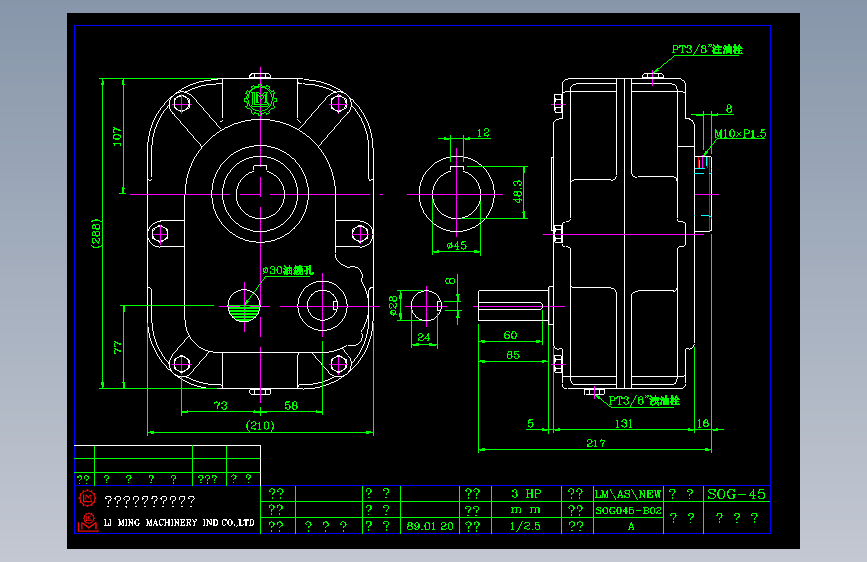
Task: Select the revision letter A cell
Action: coord(628,526)
